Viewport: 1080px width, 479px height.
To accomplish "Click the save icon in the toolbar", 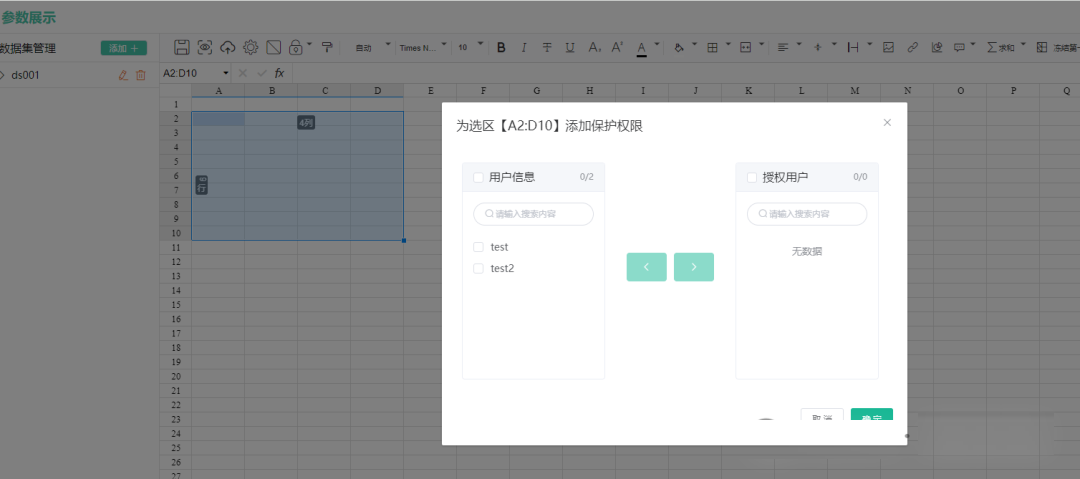I will [182, 47].
